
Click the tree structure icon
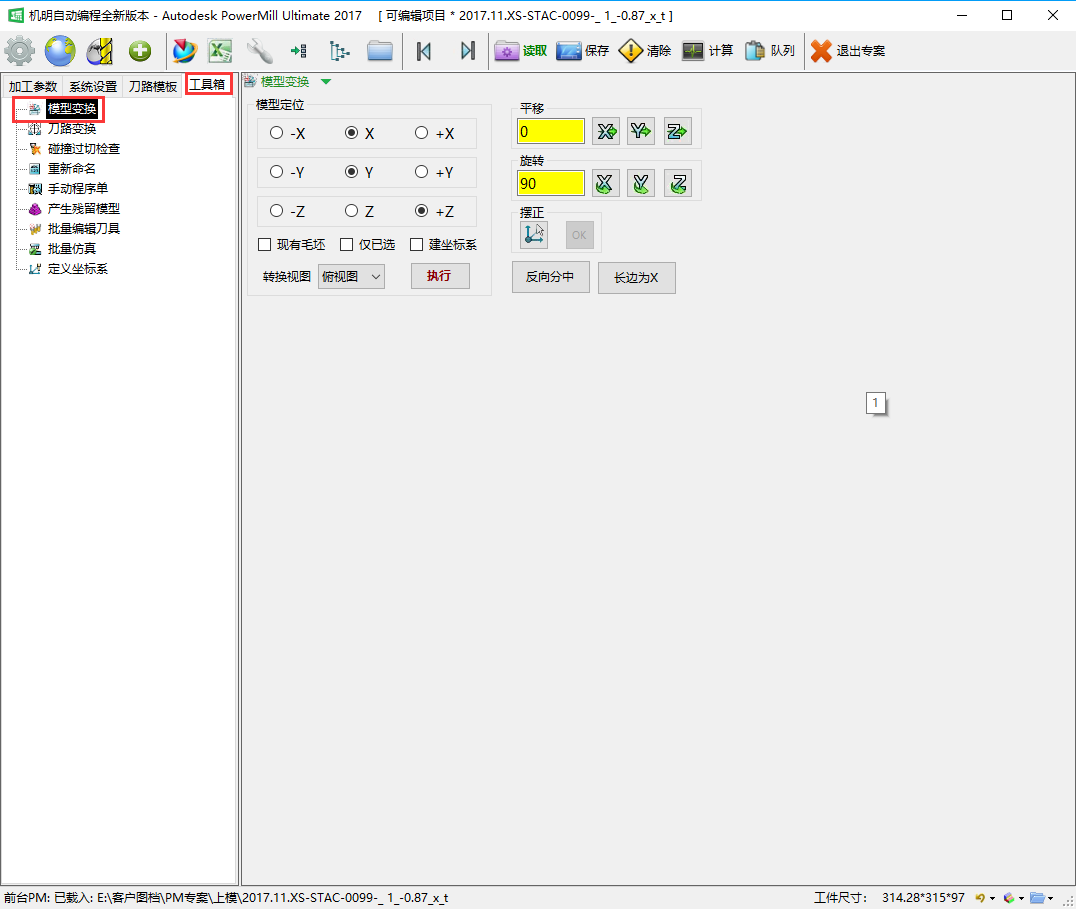click(x=339, y=51)
